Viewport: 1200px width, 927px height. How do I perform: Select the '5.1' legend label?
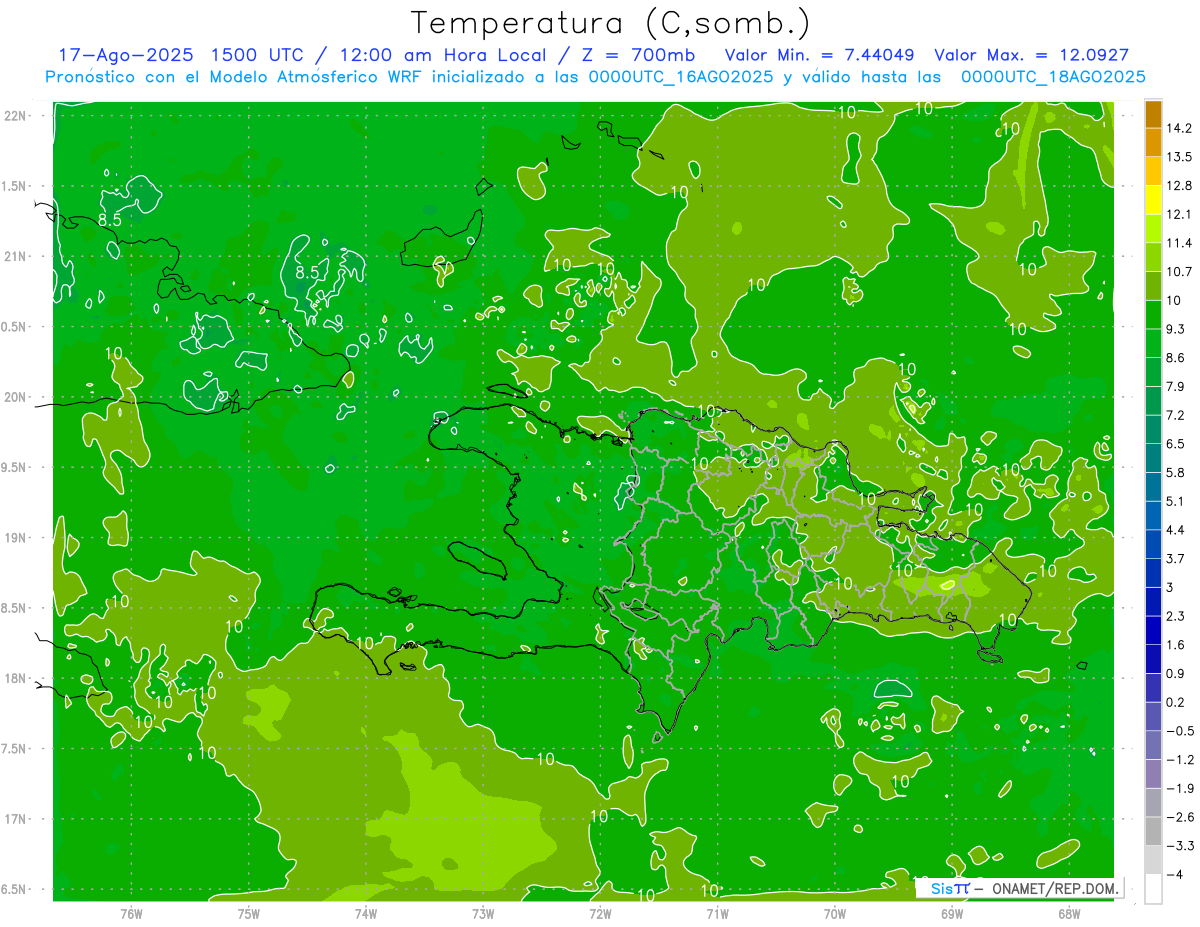click(1176, 501)
